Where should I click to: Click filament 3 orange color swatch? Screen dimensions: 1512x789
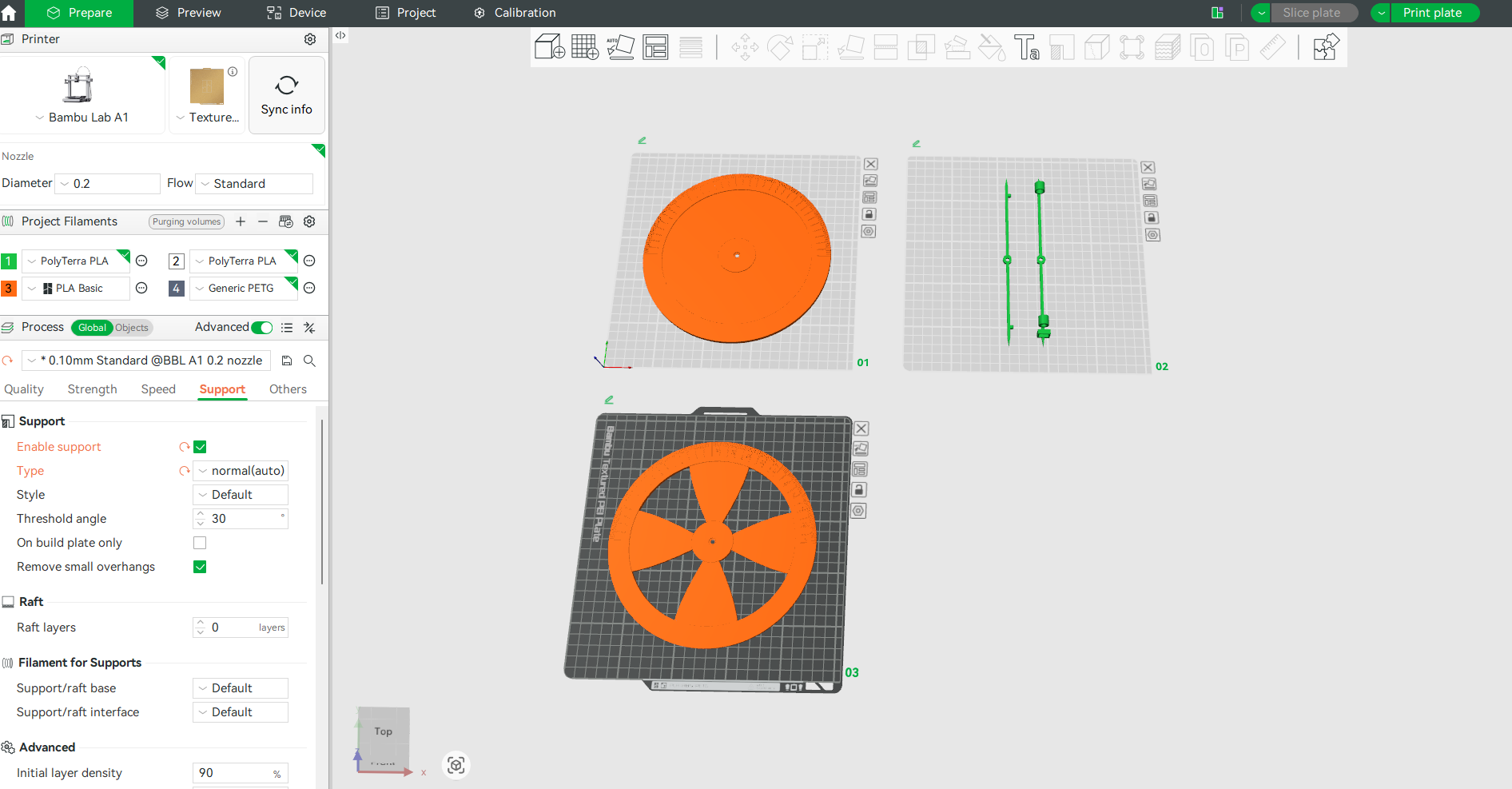(9, 289)
